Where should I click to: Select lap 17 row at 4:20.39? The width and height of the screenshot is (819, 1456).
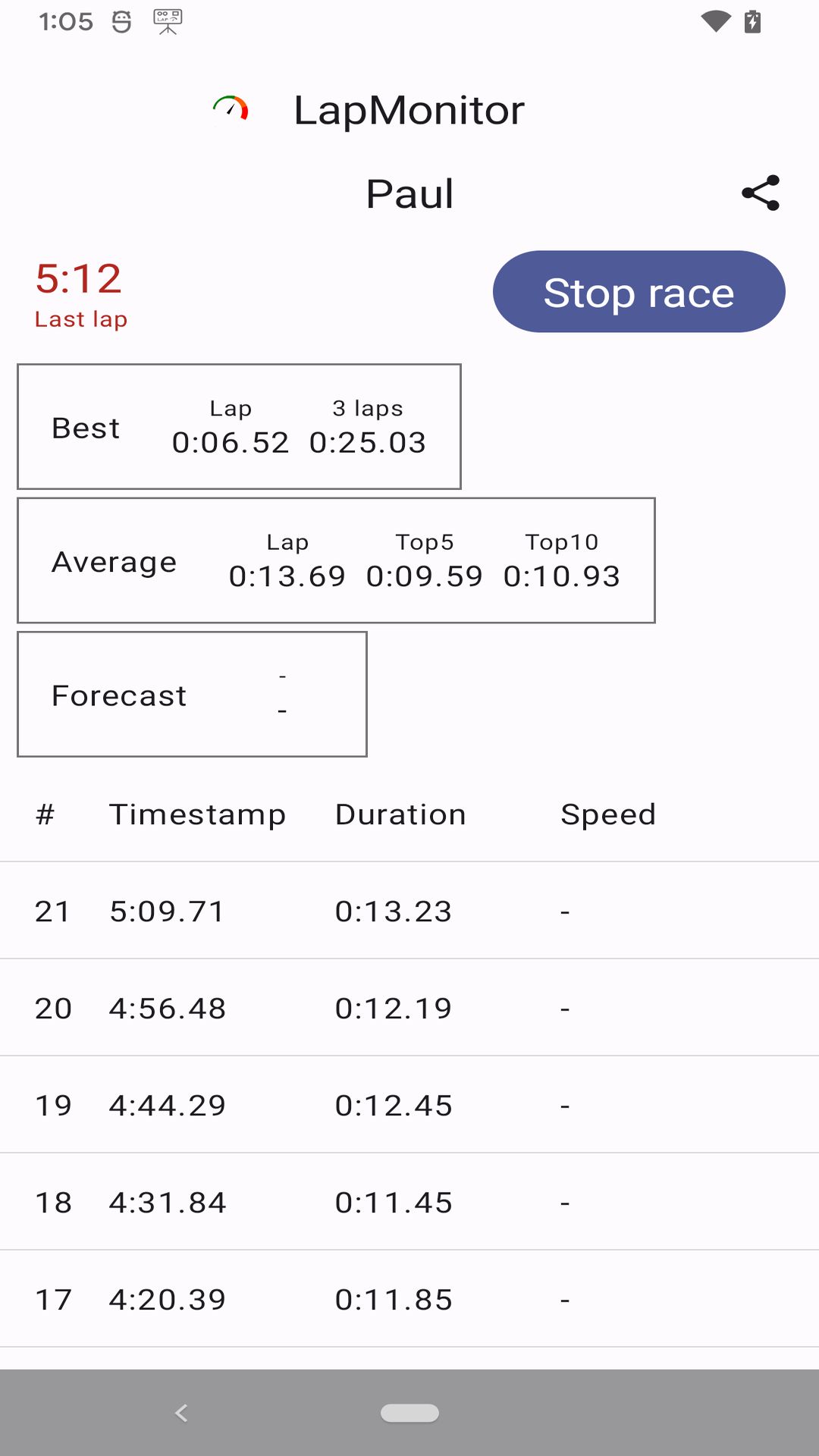click(409, 1299)
